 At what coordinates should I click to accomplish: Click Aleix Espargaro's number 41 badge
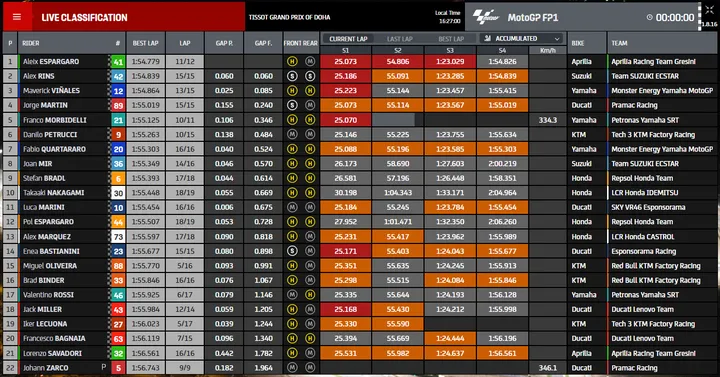(x=118, y=62)
